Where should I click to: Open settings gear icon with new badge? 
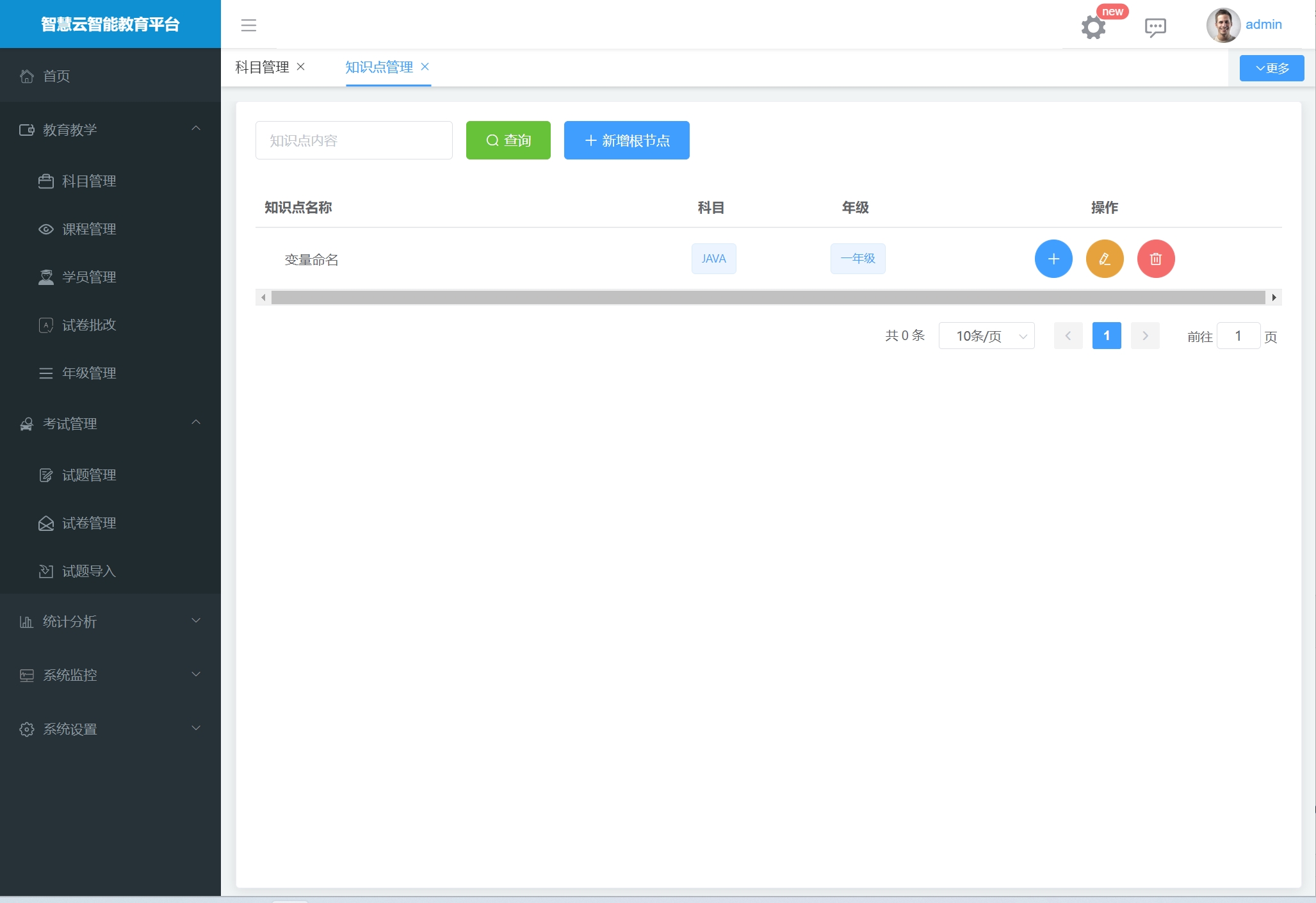pyautogui.click(x=1093, y=27)
